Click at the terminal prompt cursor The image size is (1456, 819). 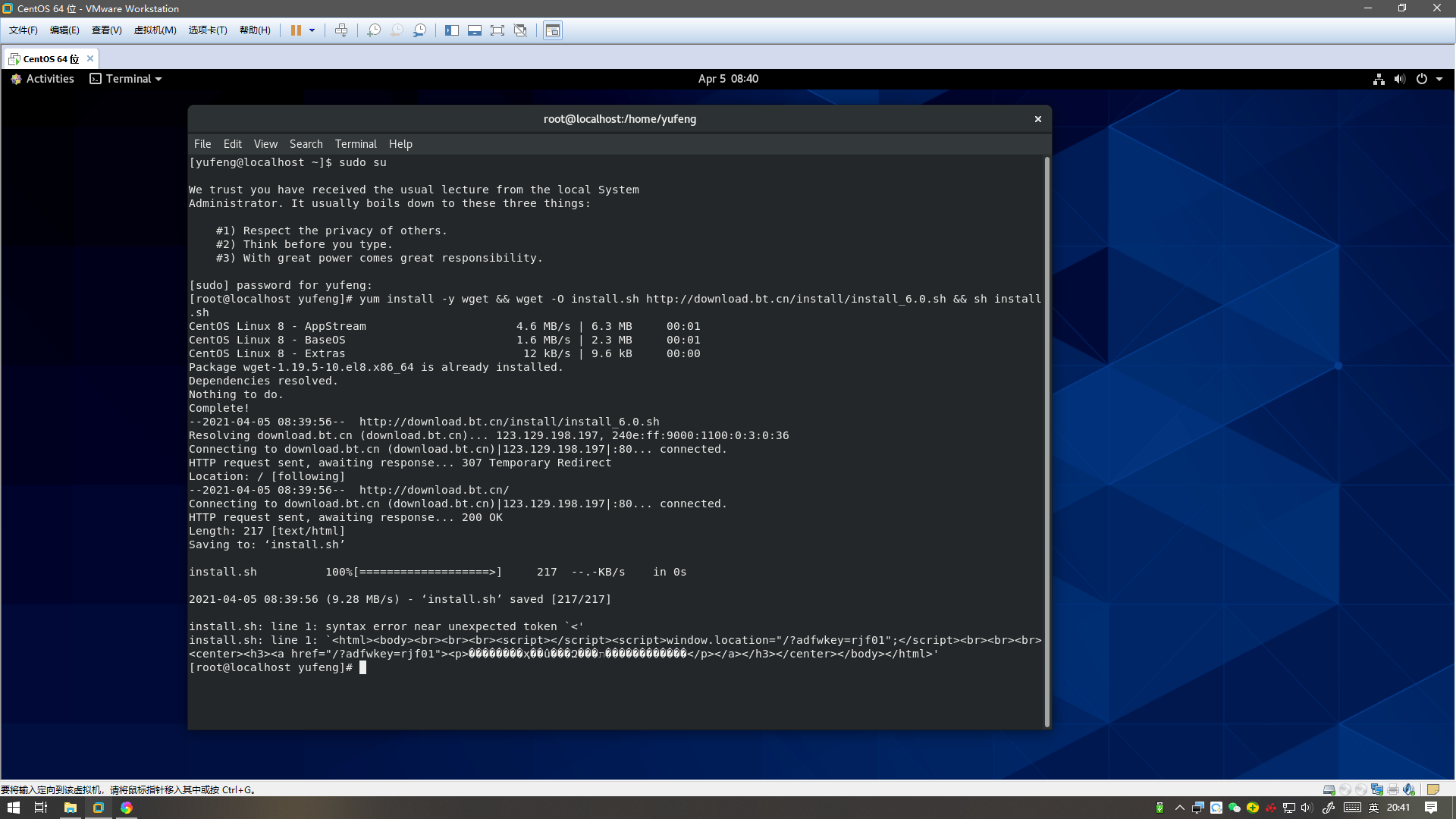tap(362, 667)
